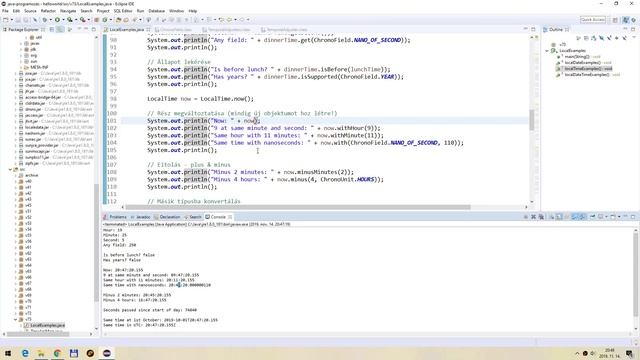
Task: Switch to the Search tab in bottom panel
Action: [193, 217]
